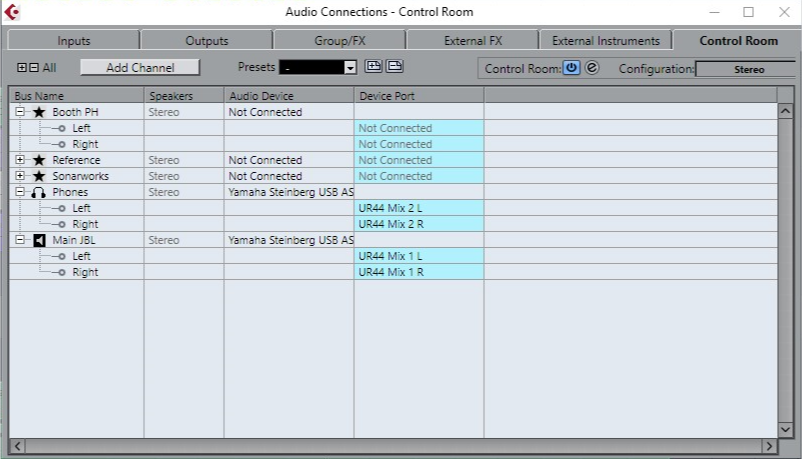Click UR44 Mix 1 L port
This screenshot has width=802, height=459.
click(418, 256)
